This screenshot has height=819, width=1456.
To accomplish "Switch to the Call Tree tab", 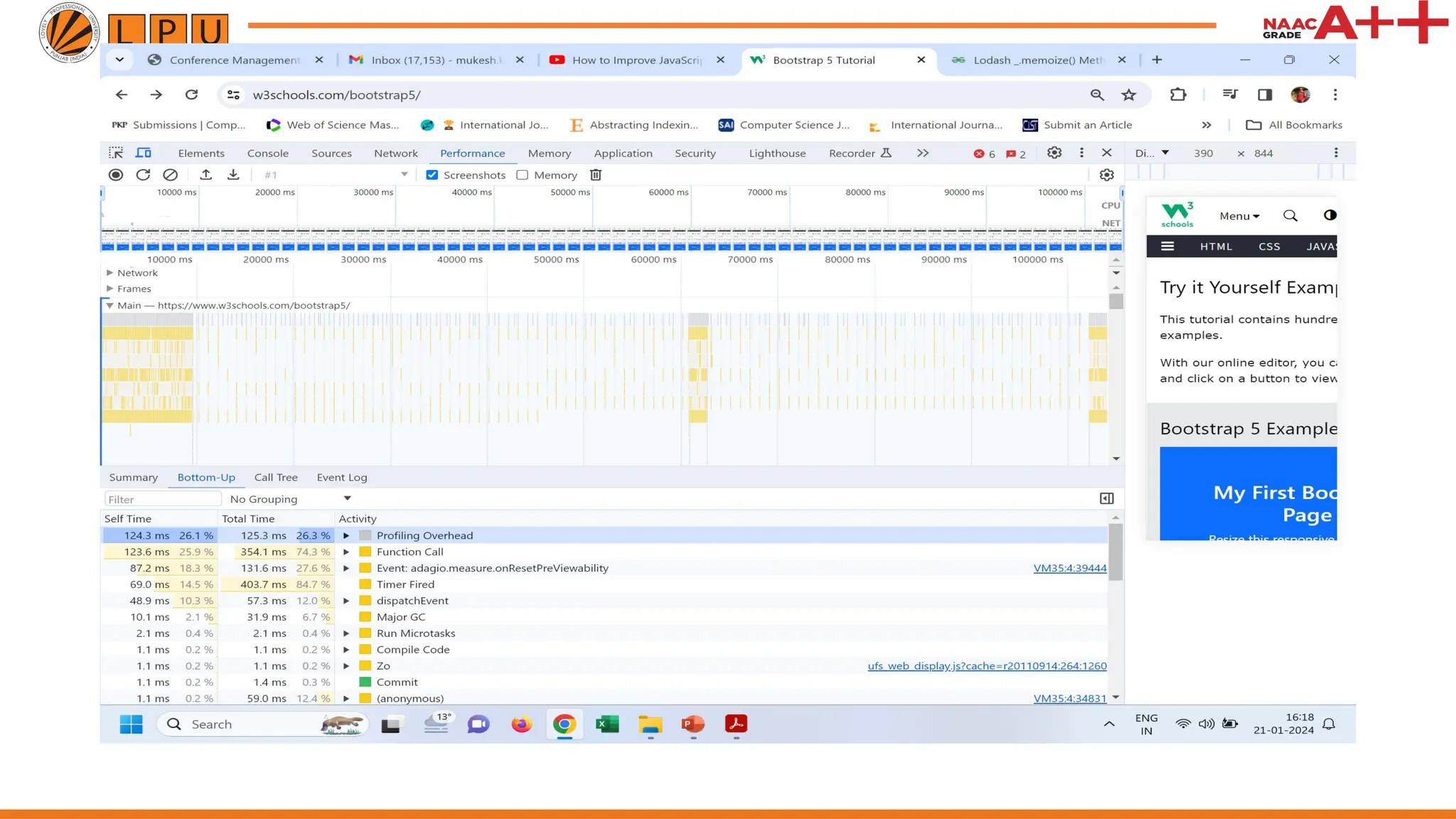I will (x=276, y=478).
